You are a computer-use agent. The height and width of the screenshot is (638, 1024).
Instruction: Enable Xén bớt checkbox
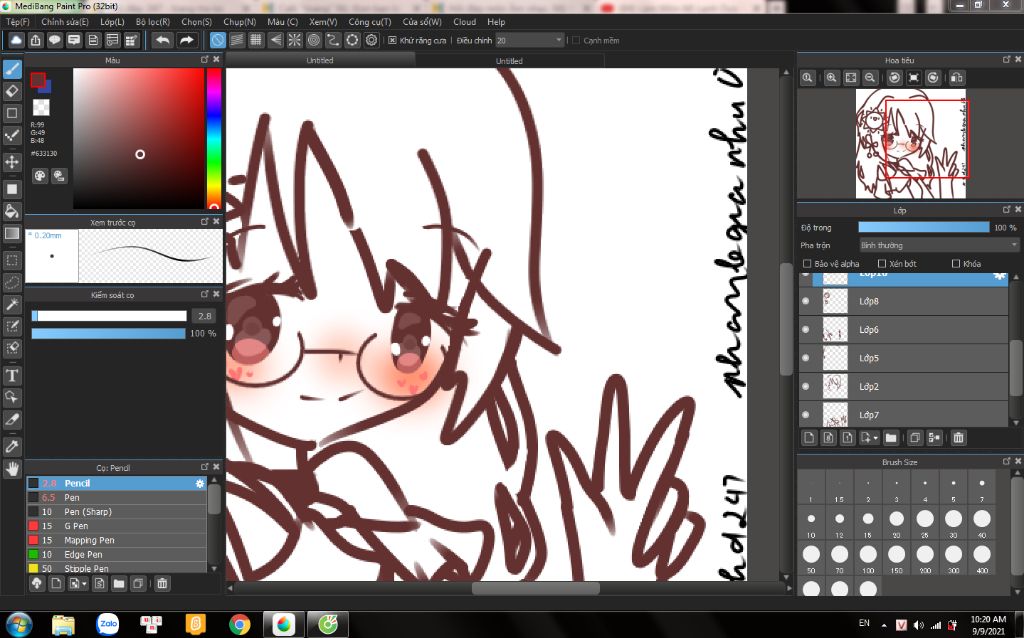coord(882,264)
